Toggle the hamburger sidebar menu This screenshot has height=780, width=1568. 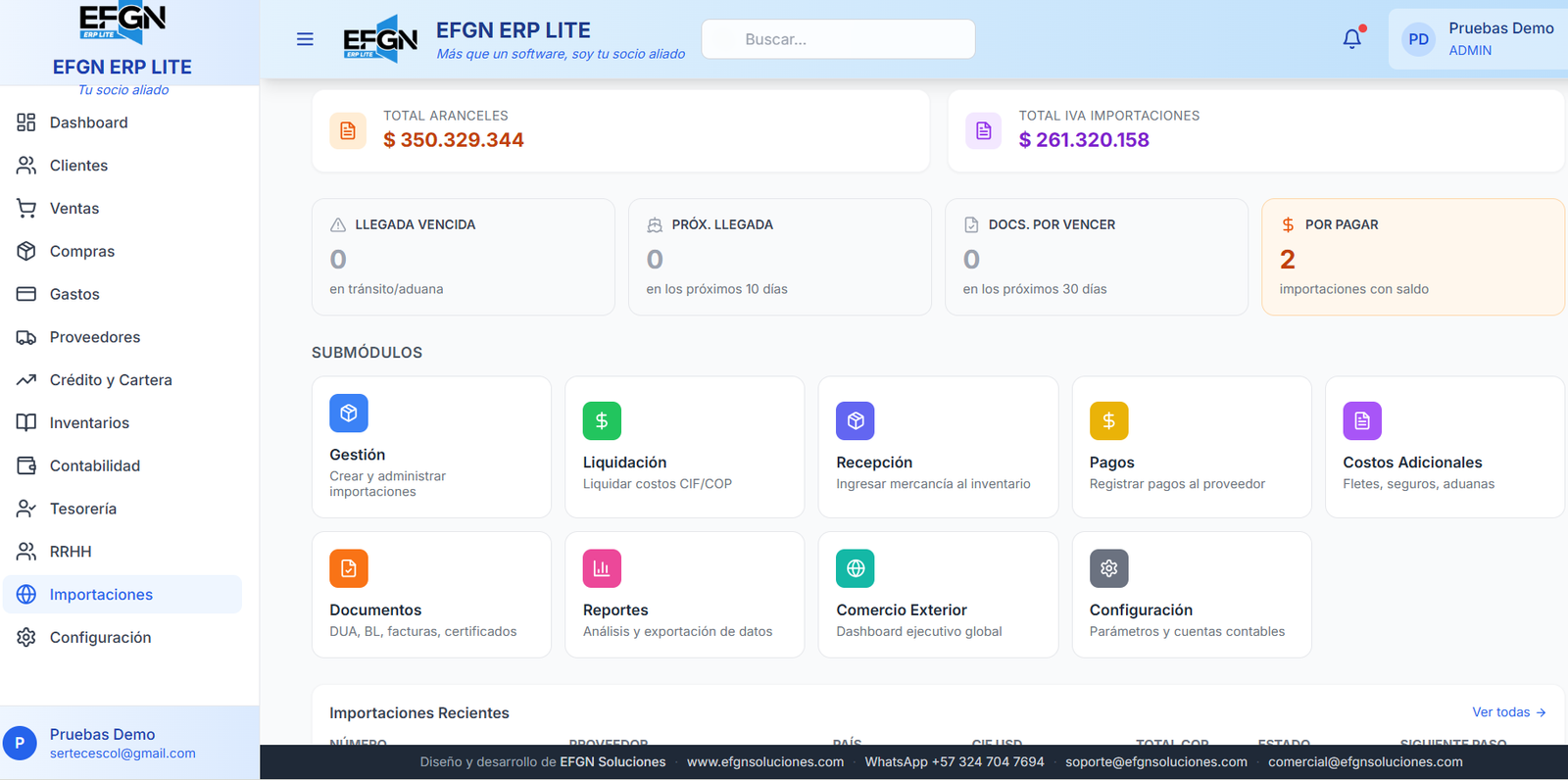click(305, 39)
